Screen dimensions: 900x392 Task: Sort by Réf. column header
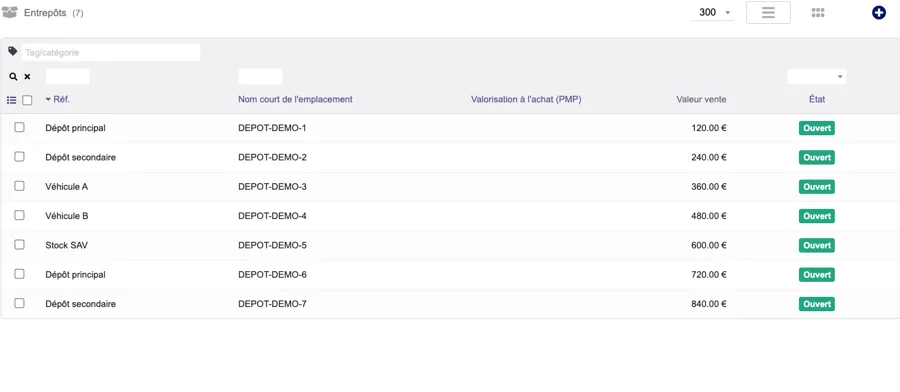[x=61, y=99]
